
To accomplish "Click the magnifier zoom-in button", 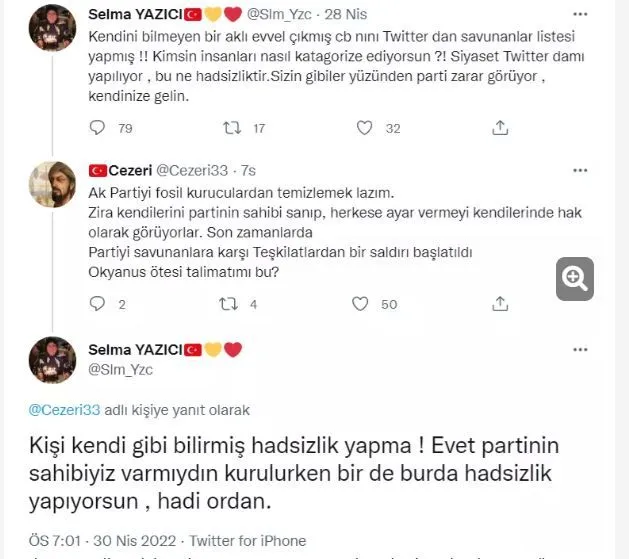I will point(574,279).
